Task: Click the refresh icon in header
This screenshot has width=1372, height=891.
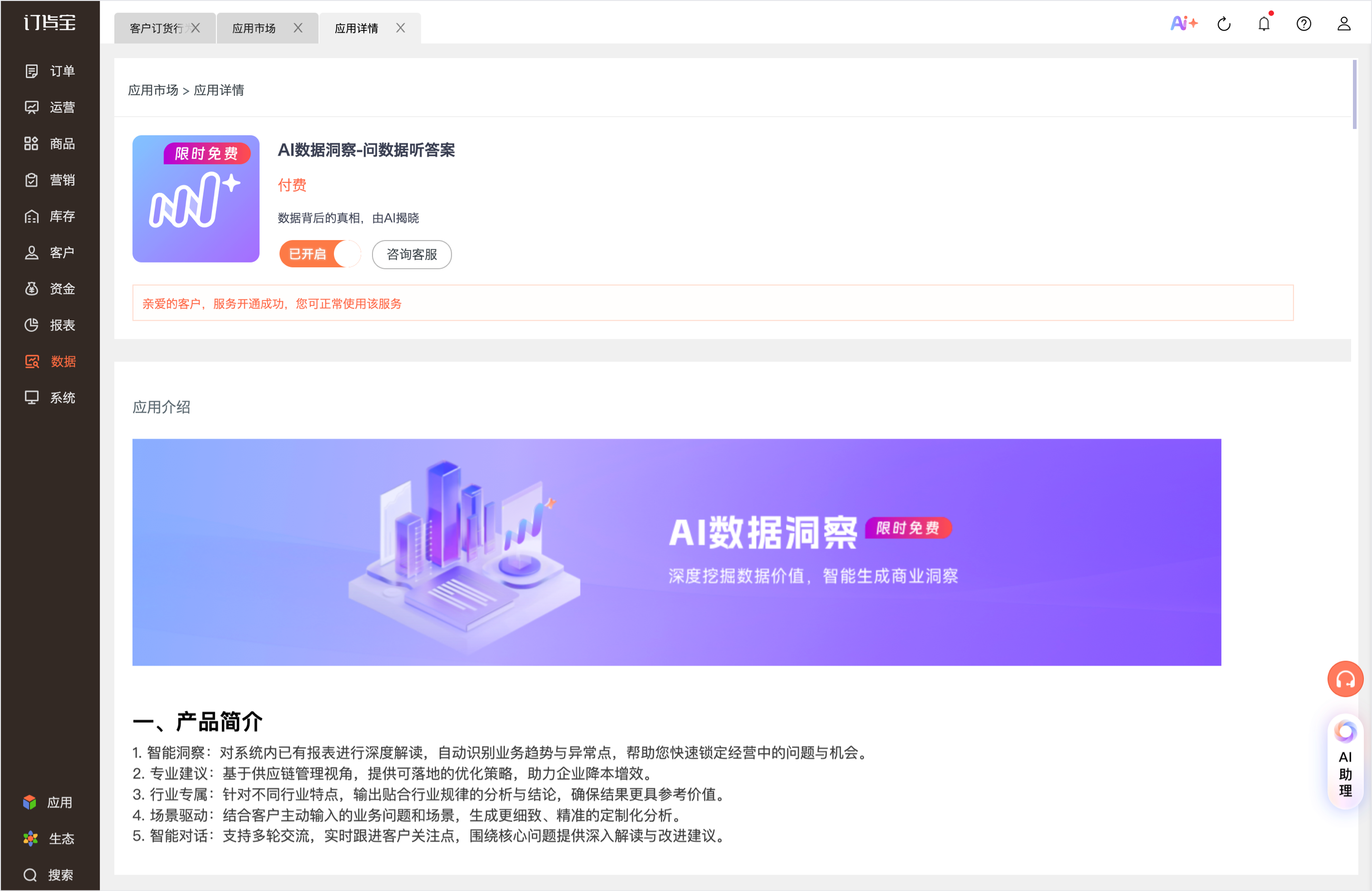Action: point(1223,24)
